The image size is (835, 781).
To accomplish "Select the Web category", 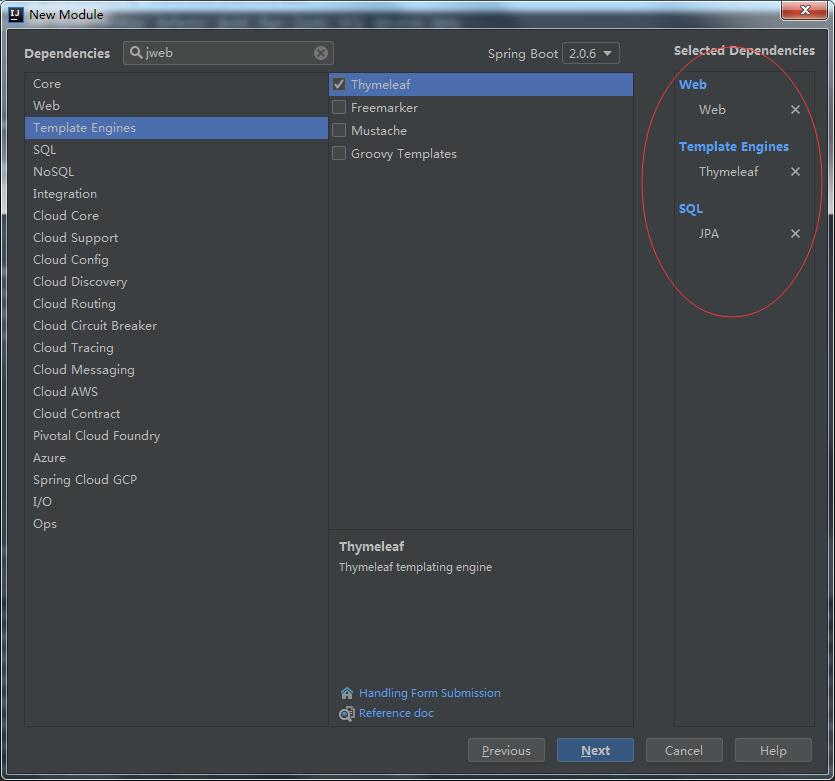I will (x=176, y=105).
